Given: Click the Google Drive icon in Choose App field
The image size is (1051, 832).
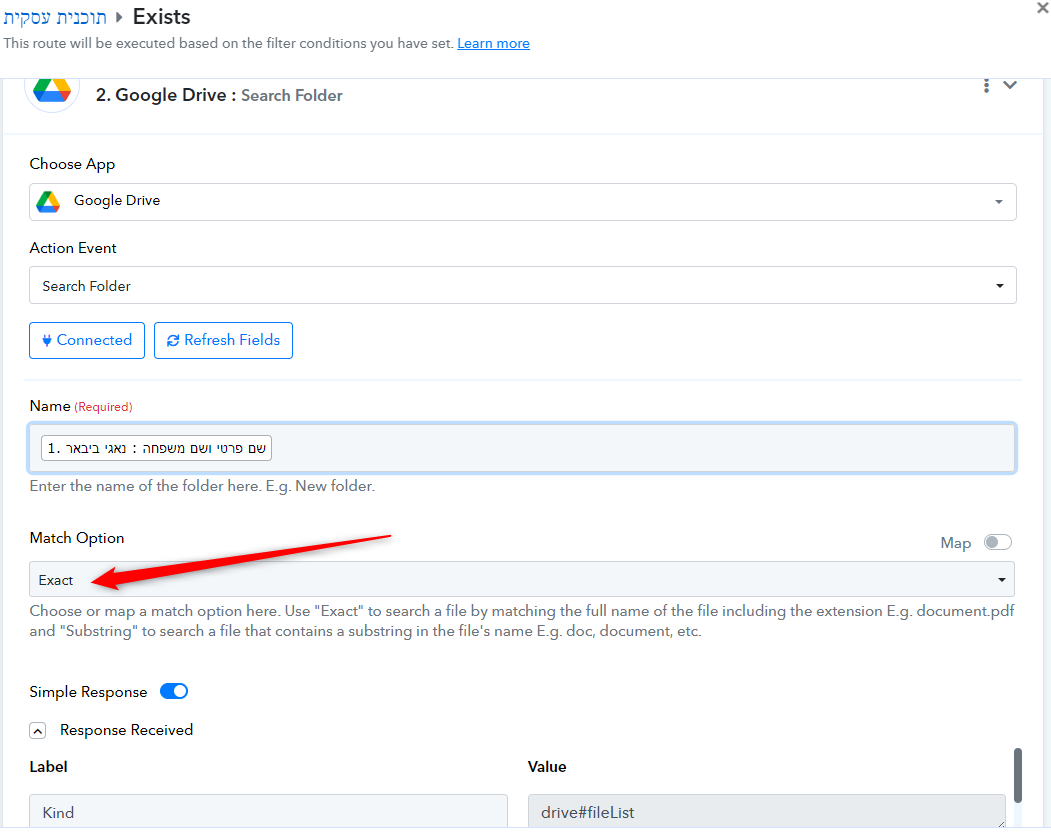Looking at the screenshot, I should (x=48, y=202).
